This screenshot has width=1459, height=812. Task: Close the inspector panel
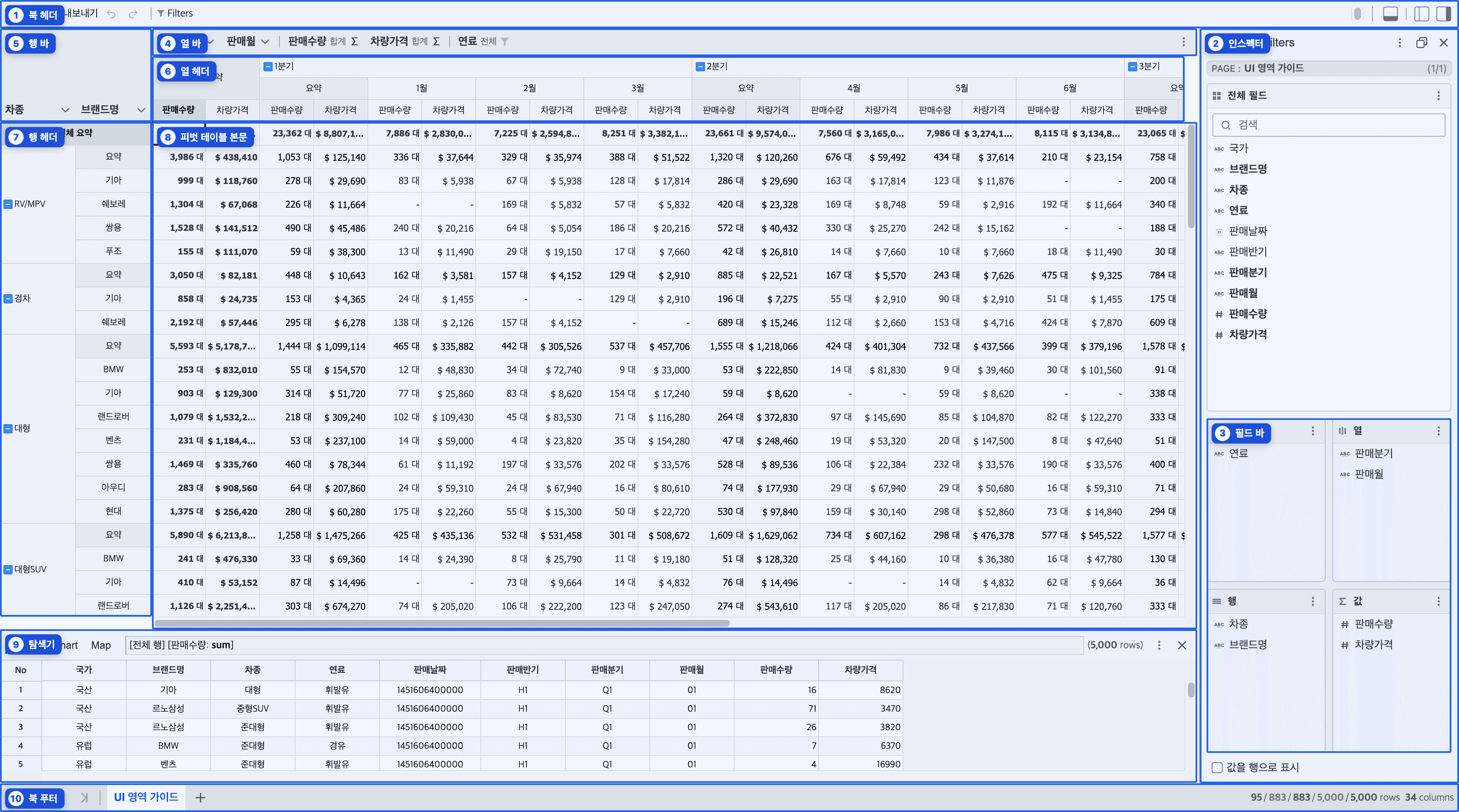coord(1444,43)
